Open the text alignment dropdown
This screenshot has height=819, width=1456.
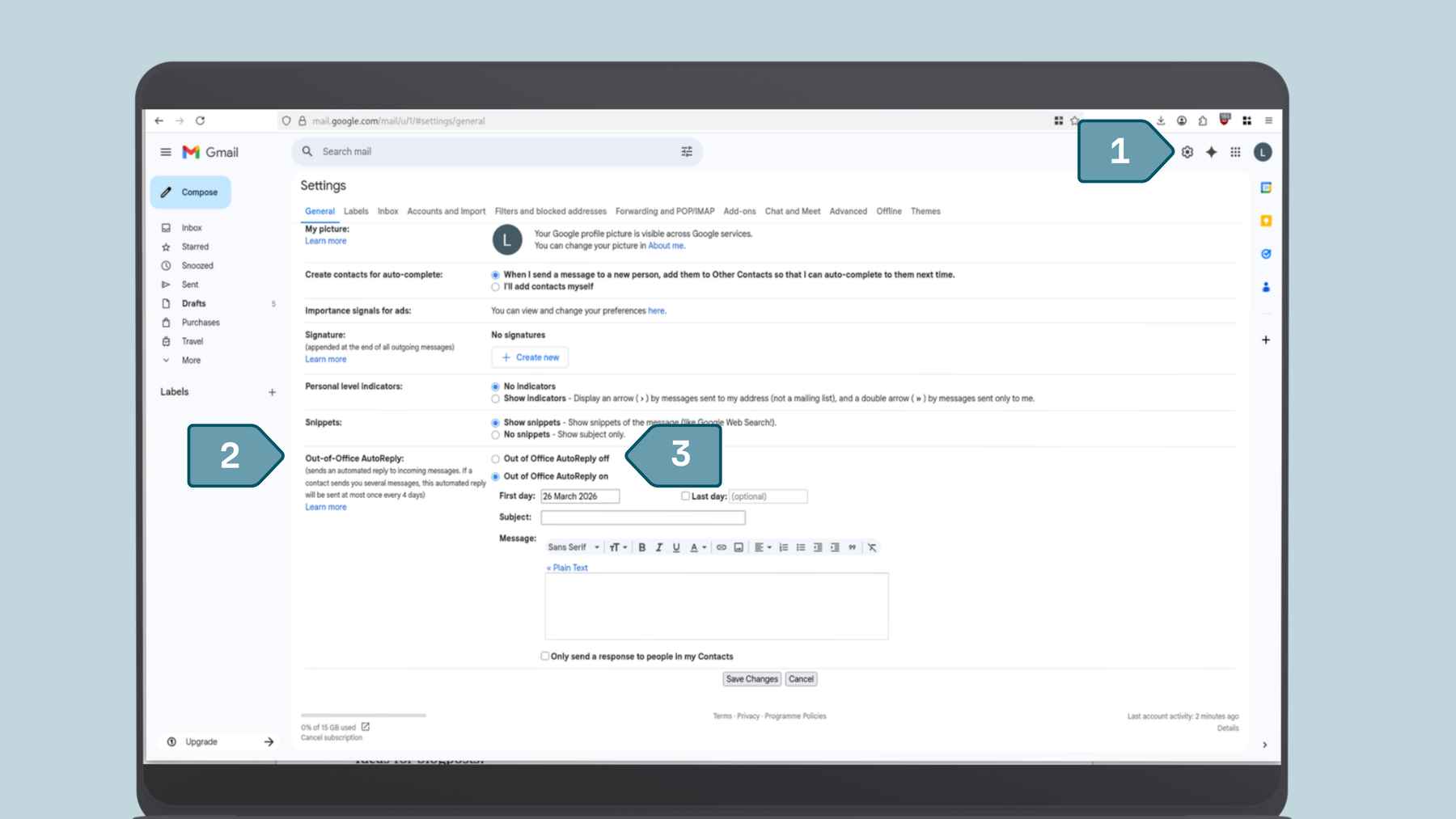[x=761, y=547]
